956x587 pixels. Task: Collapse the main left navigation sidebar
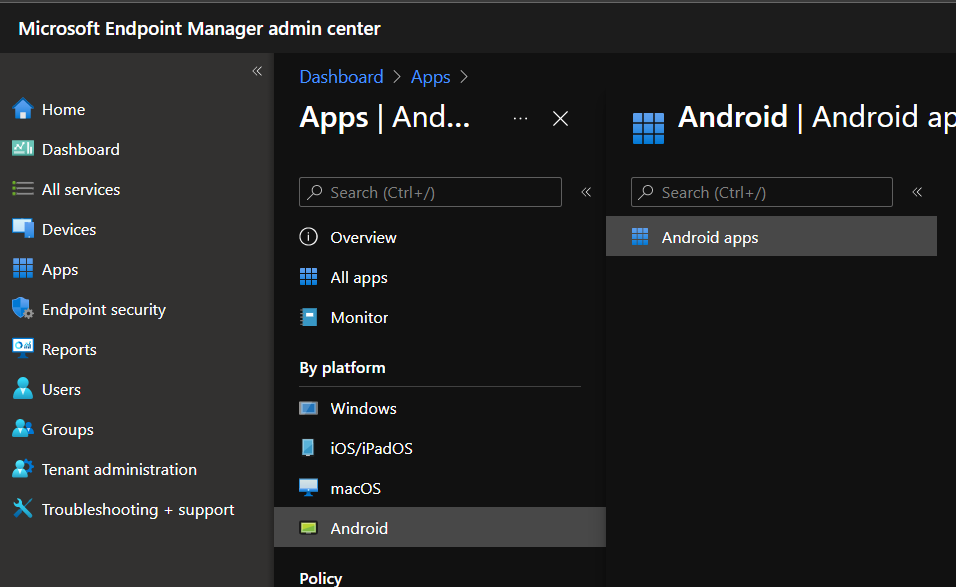[x=257, y=71]
